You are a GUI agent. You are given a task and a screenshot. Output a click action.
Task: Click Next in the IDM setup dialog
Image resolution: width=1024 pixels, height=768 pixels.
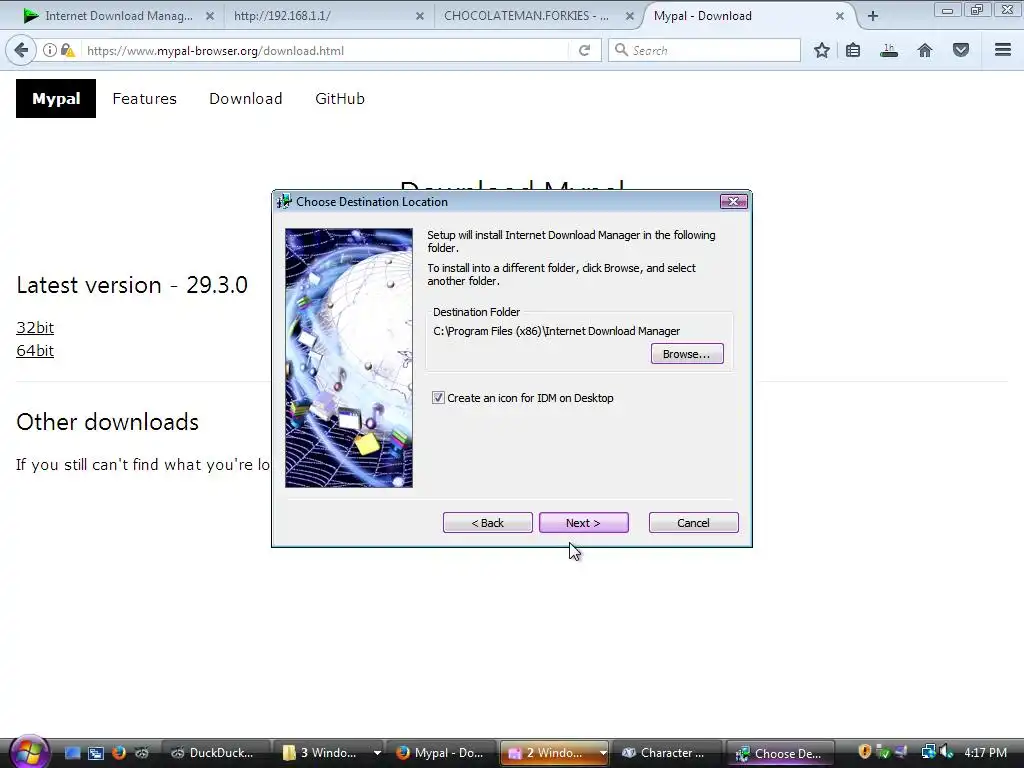coord(584,522)
